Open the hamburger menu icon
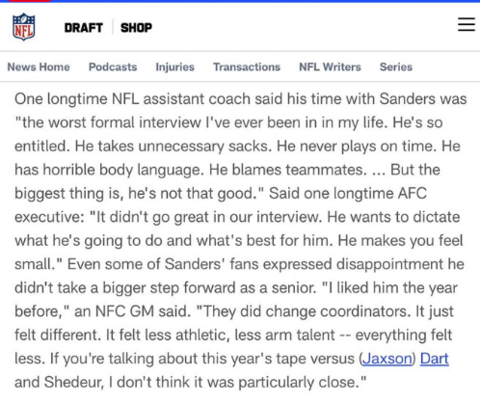480x403 pixels. pos(466,25)
